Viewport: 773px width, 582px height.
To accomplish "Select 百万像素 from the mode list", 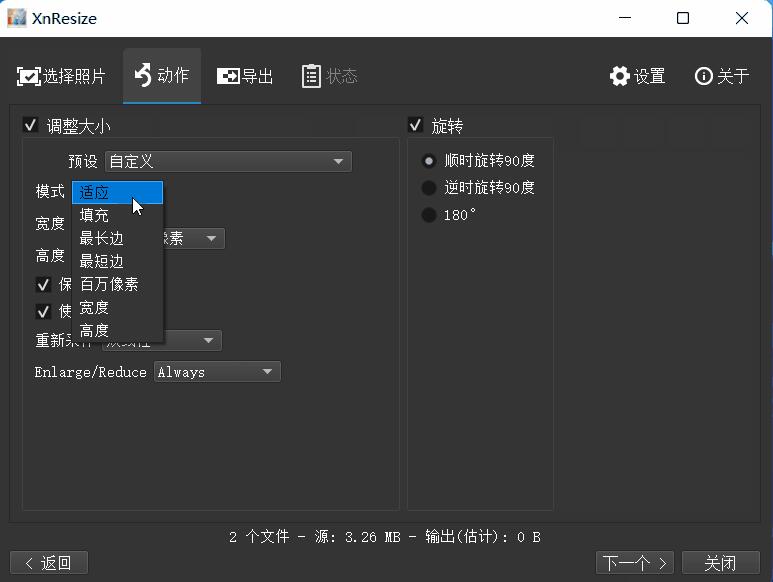I will [x=109, y=284].
